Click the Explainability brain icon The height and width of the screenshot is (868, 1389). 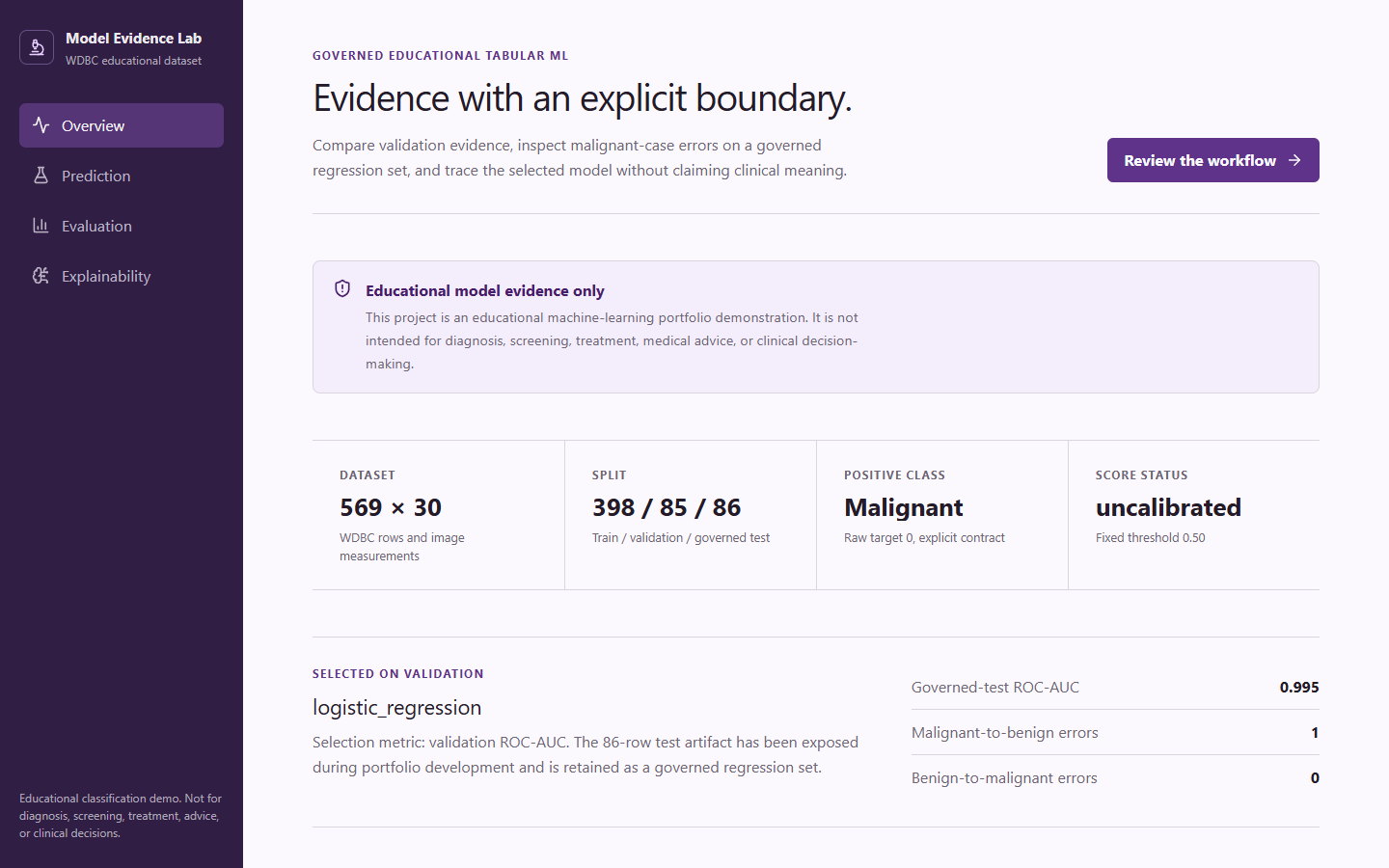tap(41, 276)
